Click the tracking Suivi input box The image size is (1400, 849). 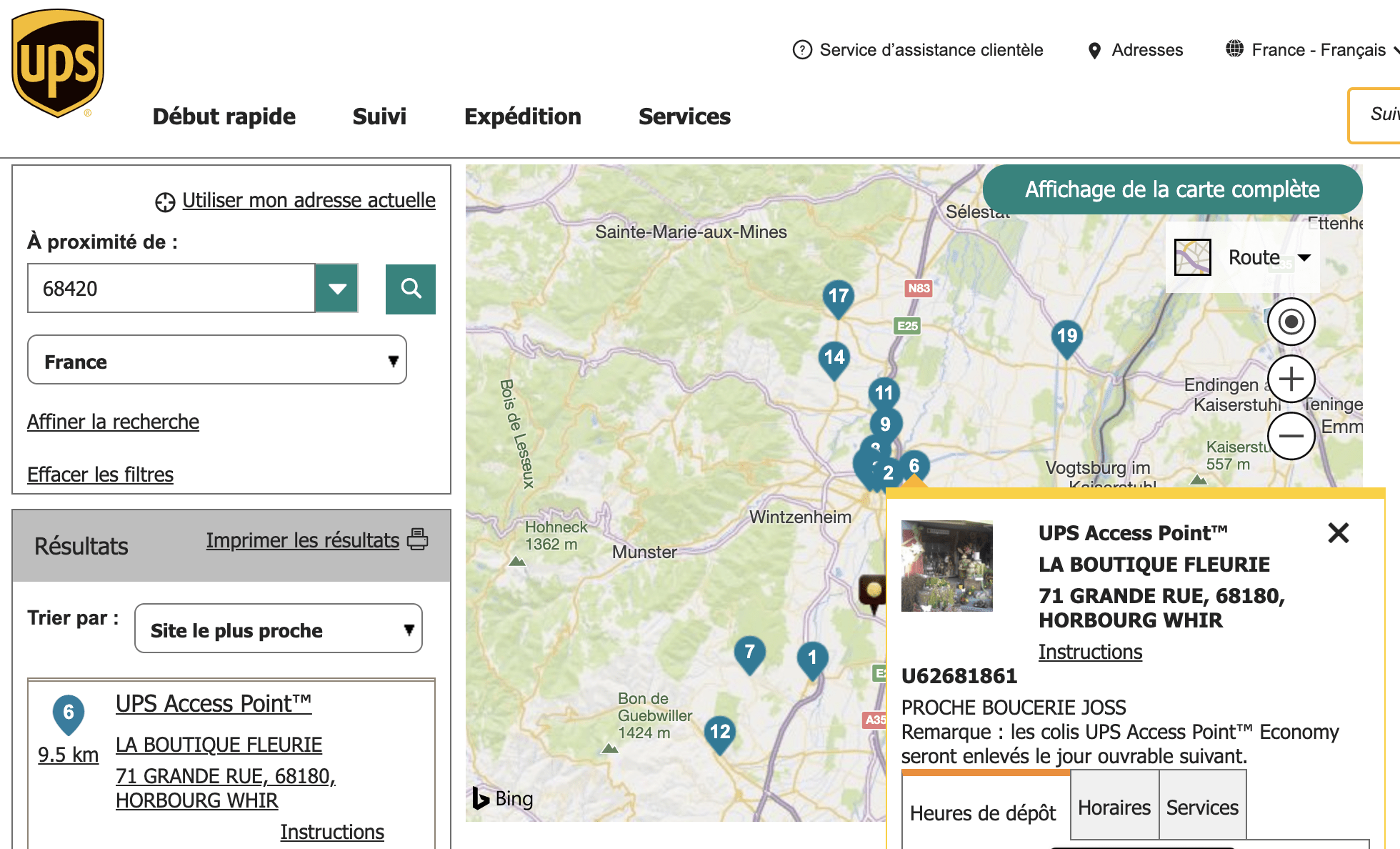(1374, 115)
